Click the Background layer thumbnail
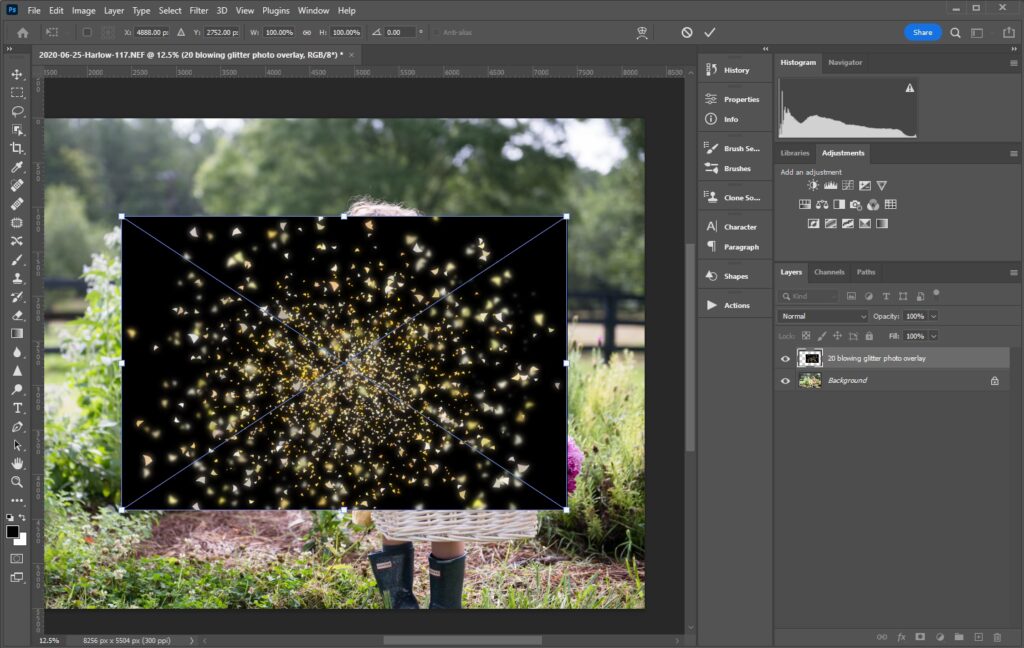The image size is (1024, 648). (810, 381)
